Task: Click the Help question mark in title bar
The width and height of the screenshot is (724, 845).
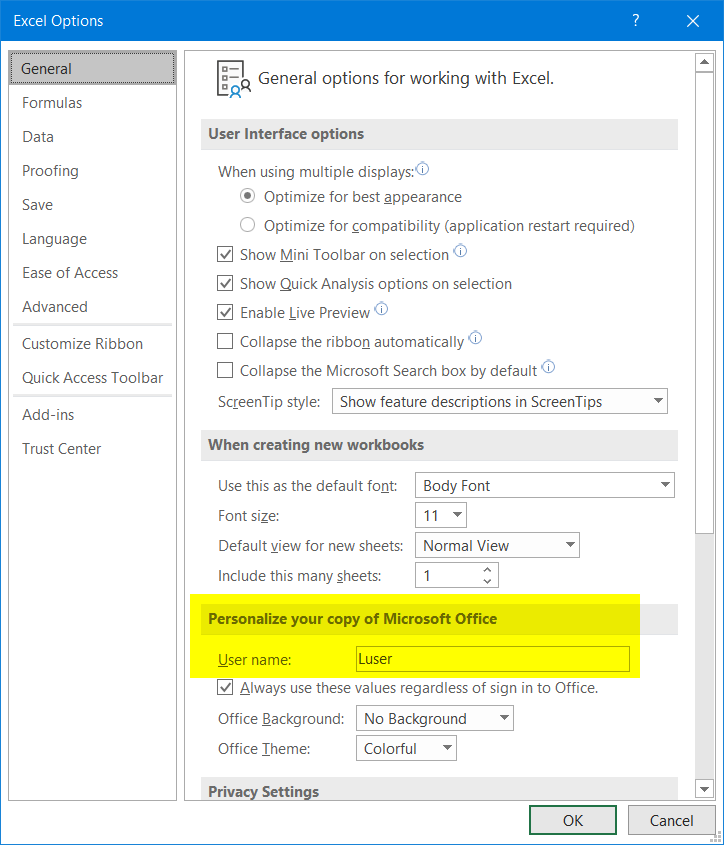Action: point(636,20)
